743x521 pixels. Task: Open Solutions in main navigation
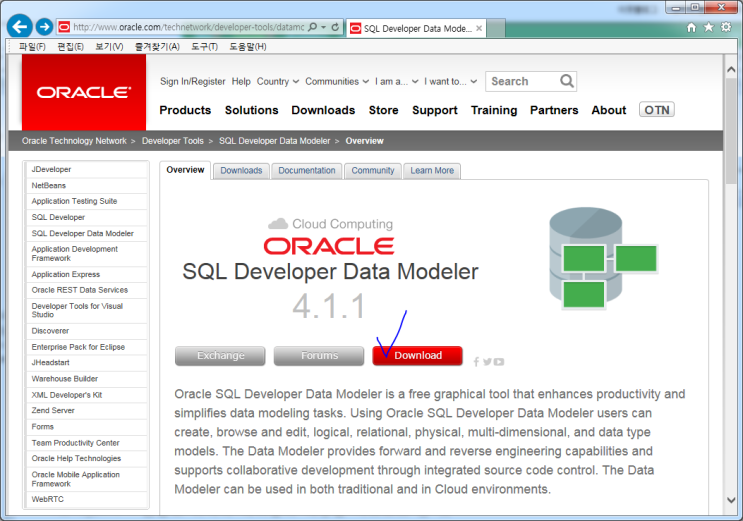(x=252, y=110)
